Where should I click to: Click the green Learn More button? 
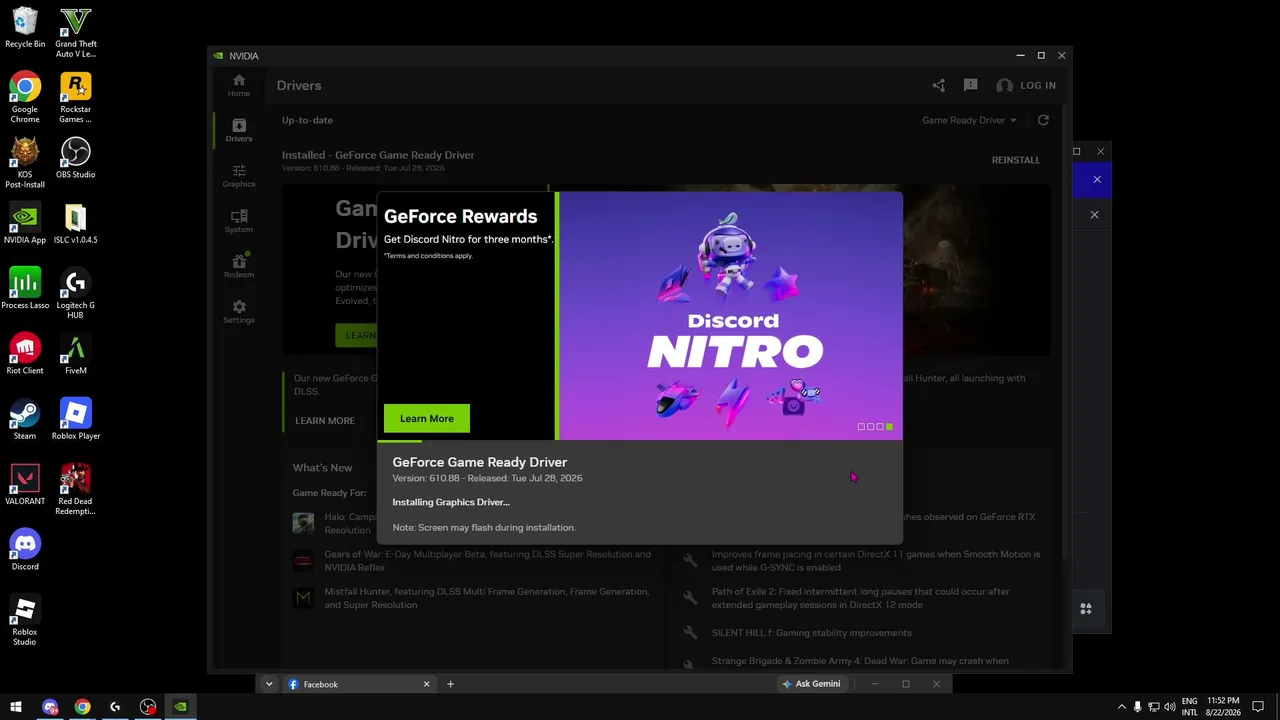(x=427, y=418)
